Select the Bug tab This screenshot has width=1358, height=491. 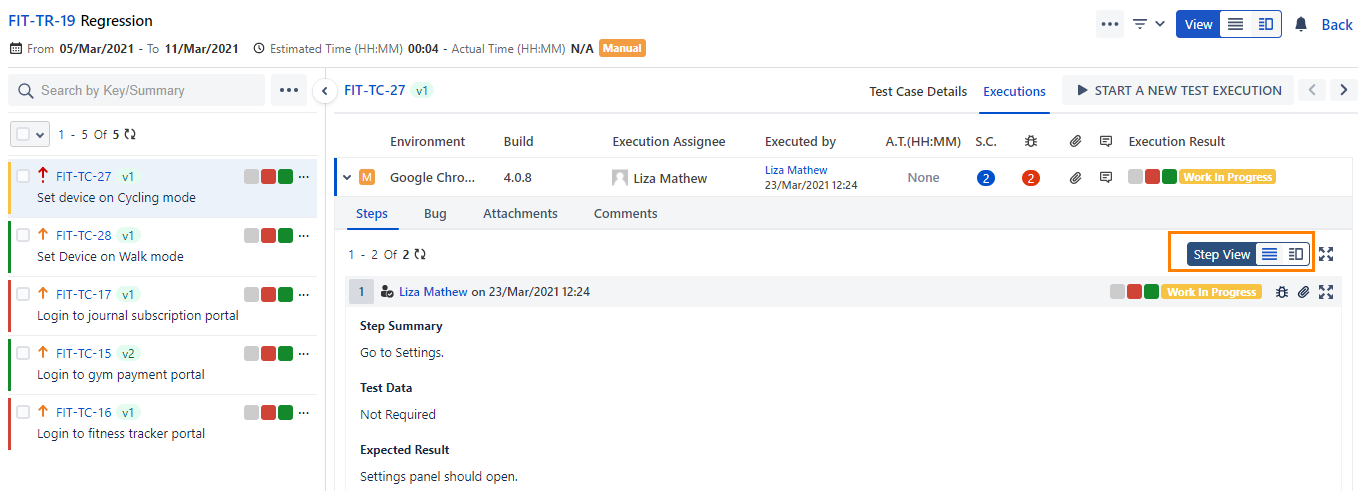(435, 213)
